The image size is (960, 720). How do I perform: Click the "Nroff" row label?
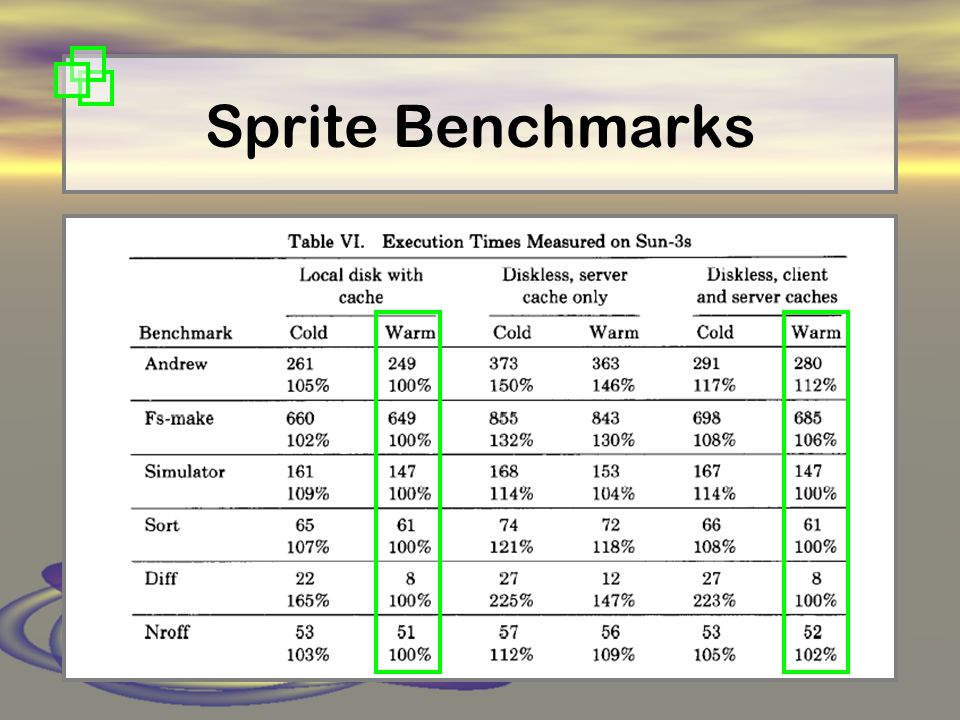[167, 632]
